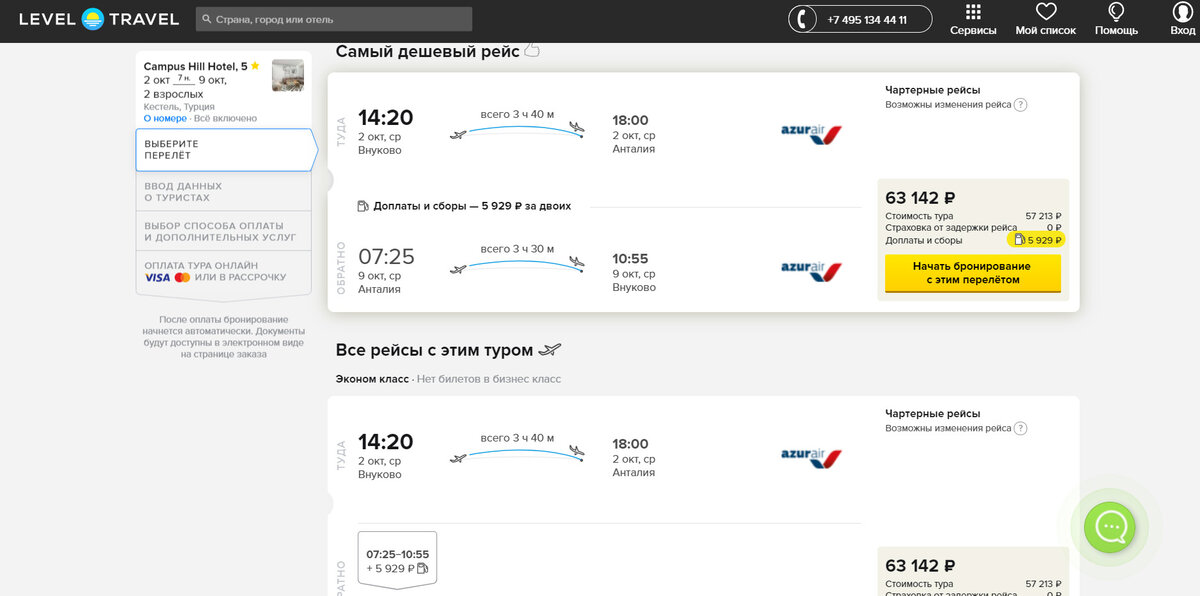Screen dimensions: 1200x596
Task: Click the Help lightbulb icon
Action: click(x=1116, y=13)
